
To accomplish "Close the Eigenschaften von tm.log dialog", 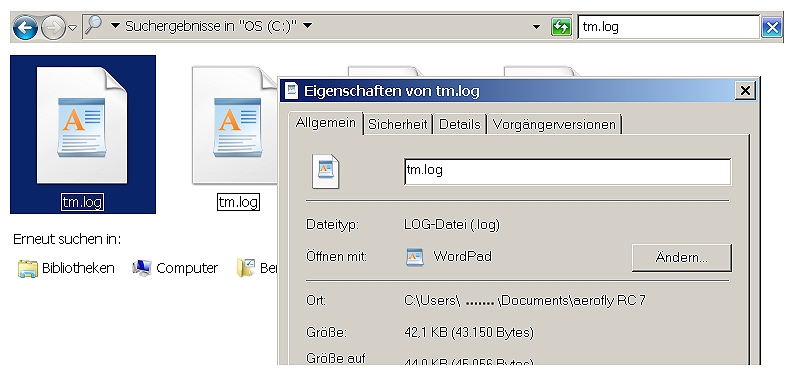I will 745,91.
